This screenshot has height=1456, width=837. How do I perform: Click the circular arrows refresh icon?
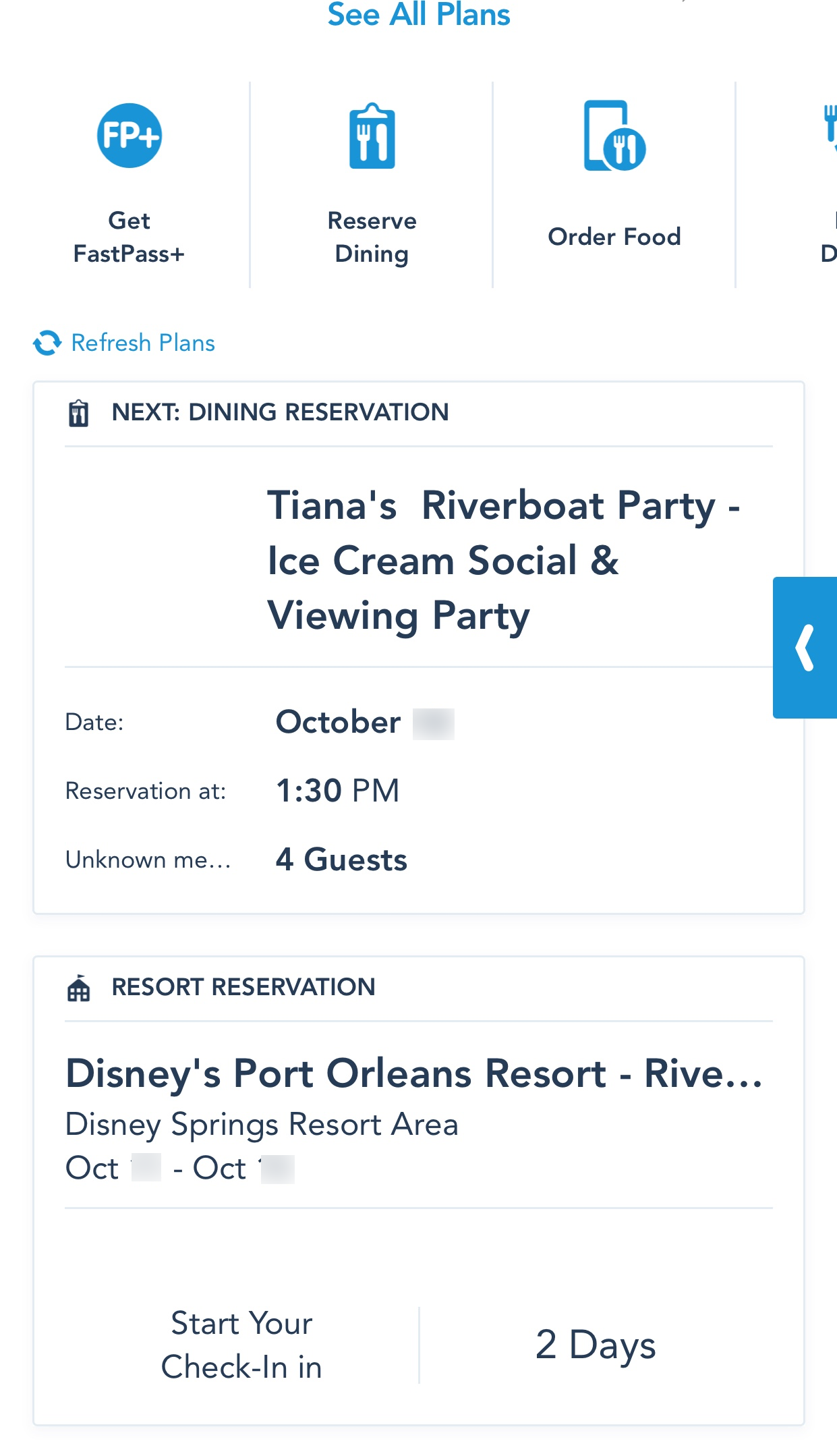[47, 343]
